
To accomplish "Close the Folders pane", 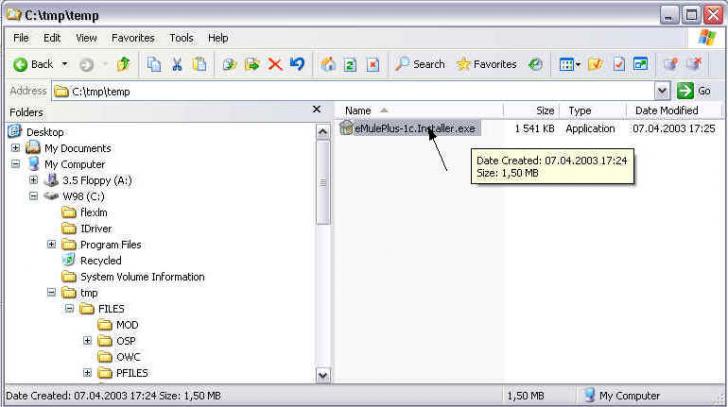I will tap(317, 110).
